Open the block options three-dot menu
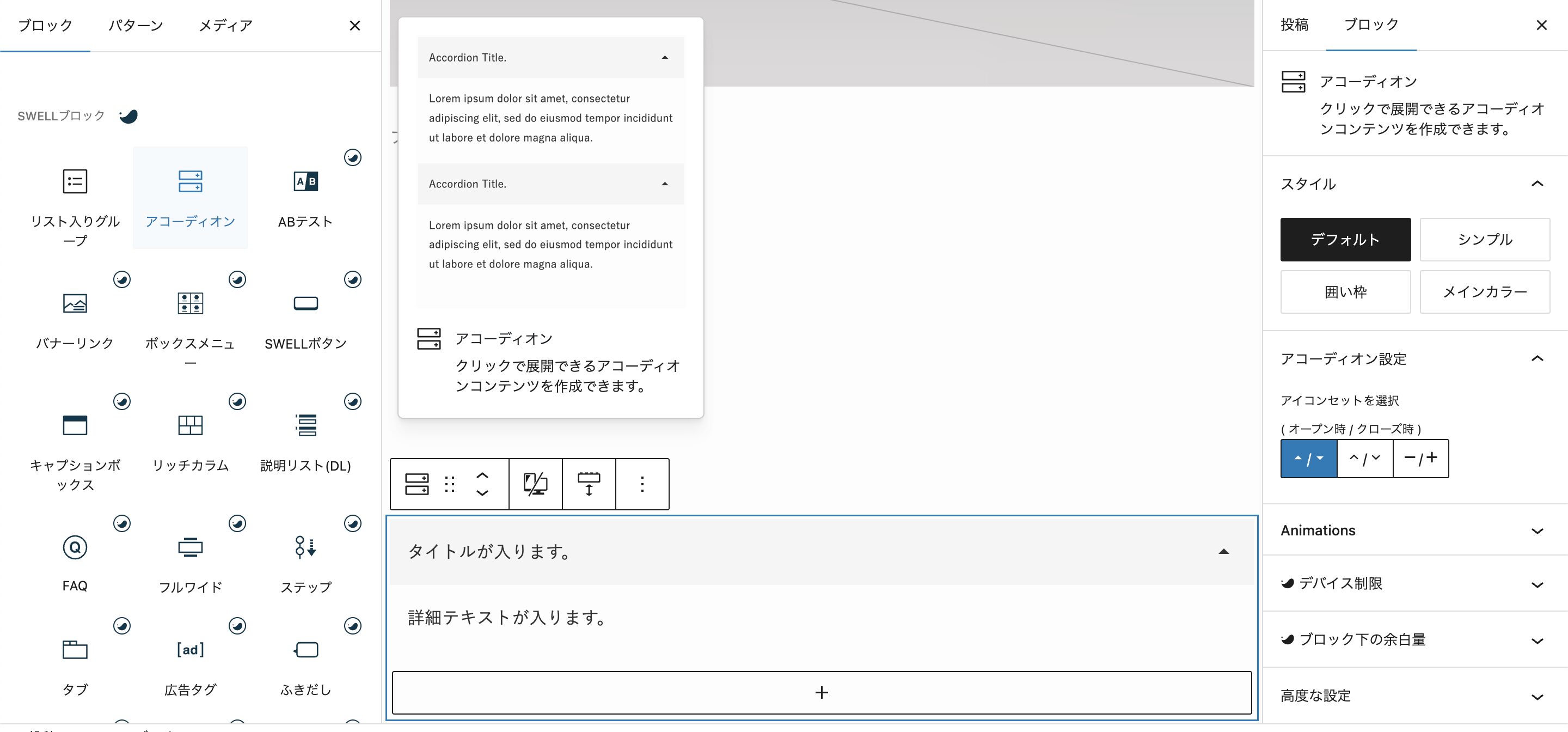The width and height of the screenshot is (1568, 732). (x=641, y=484)
